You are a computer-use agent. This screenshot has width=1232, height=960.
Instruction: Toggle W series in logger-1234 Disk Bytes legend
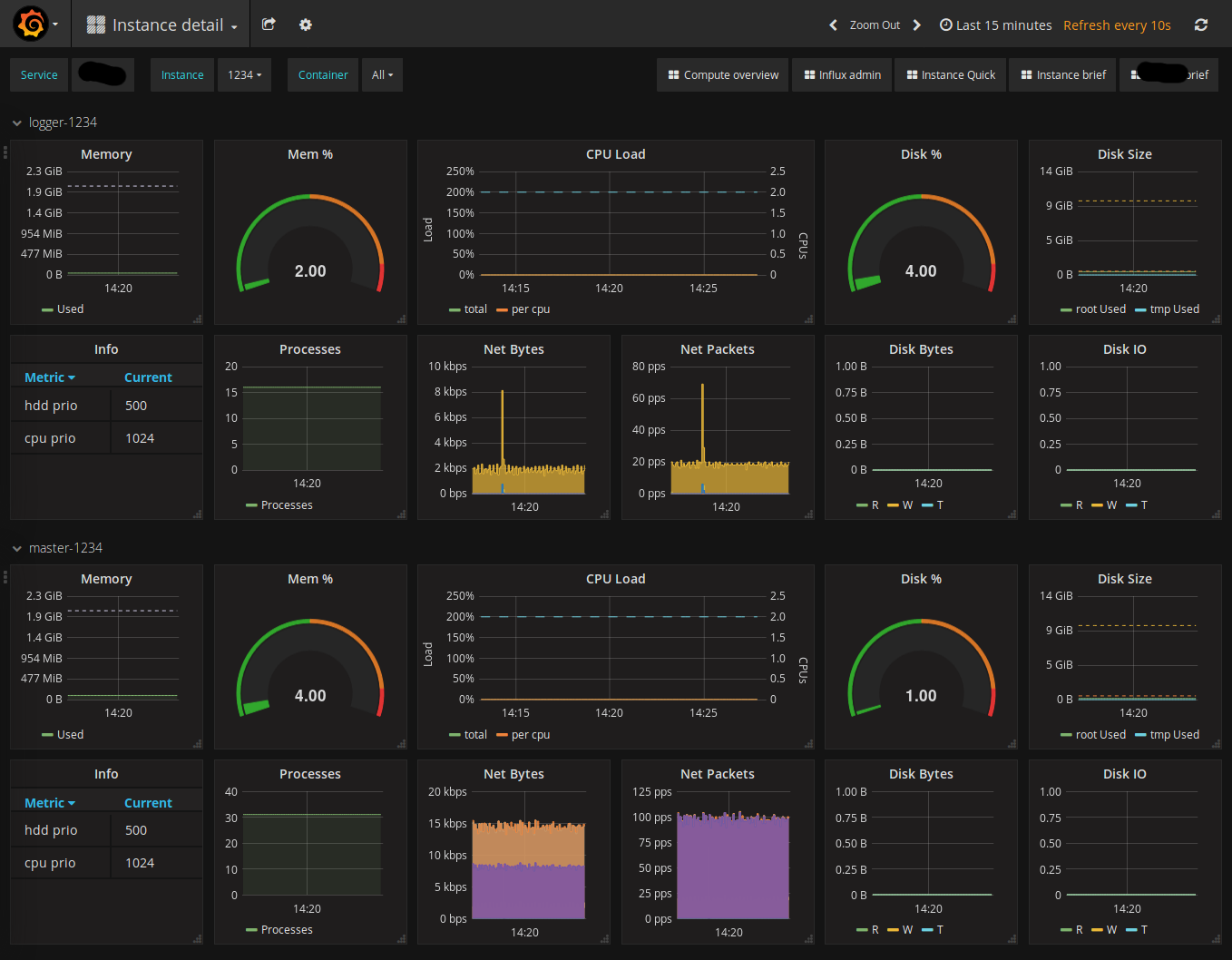(907, 505)
